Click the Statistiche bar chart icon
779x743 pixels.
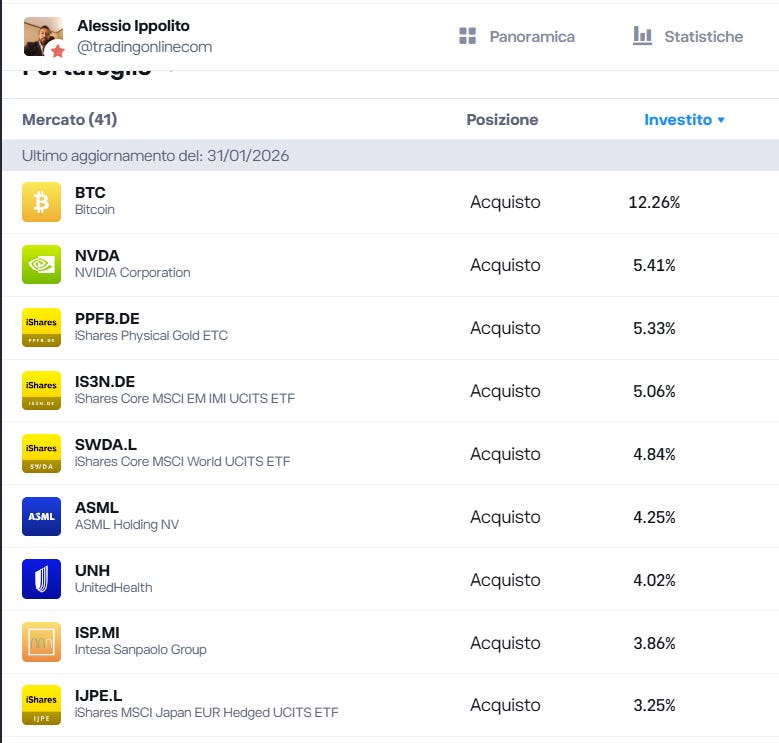tap(642, 36)
